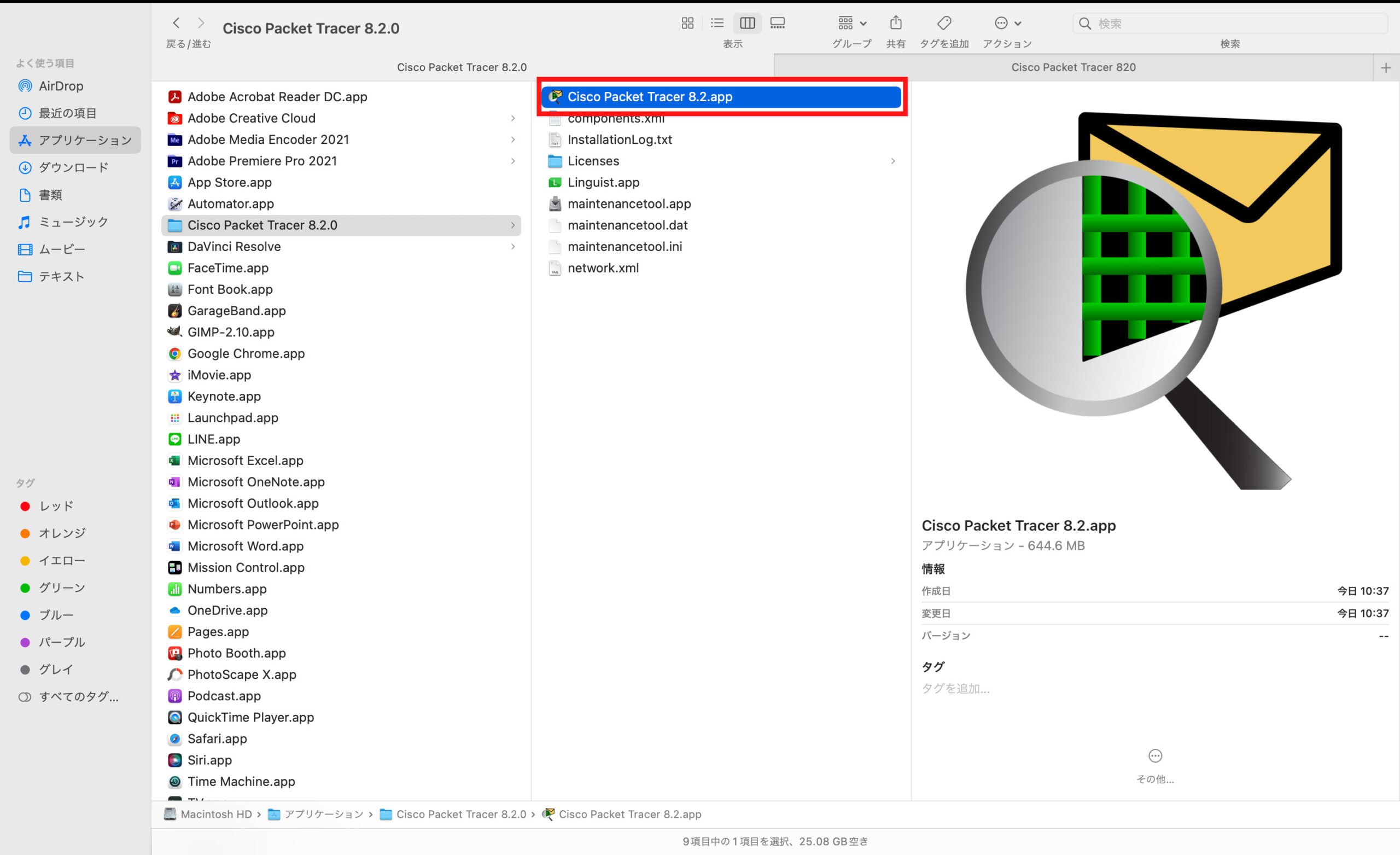Switch to column view
1400x855 pixels.
[747, 24]
